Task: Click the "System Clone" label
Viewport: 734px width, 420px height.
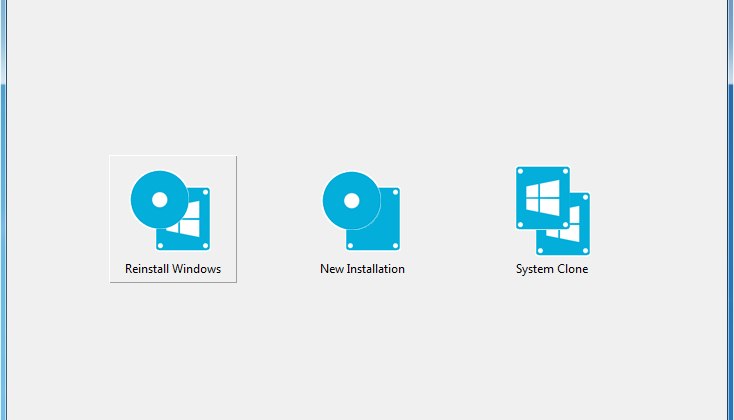Action: coord(552,269)
